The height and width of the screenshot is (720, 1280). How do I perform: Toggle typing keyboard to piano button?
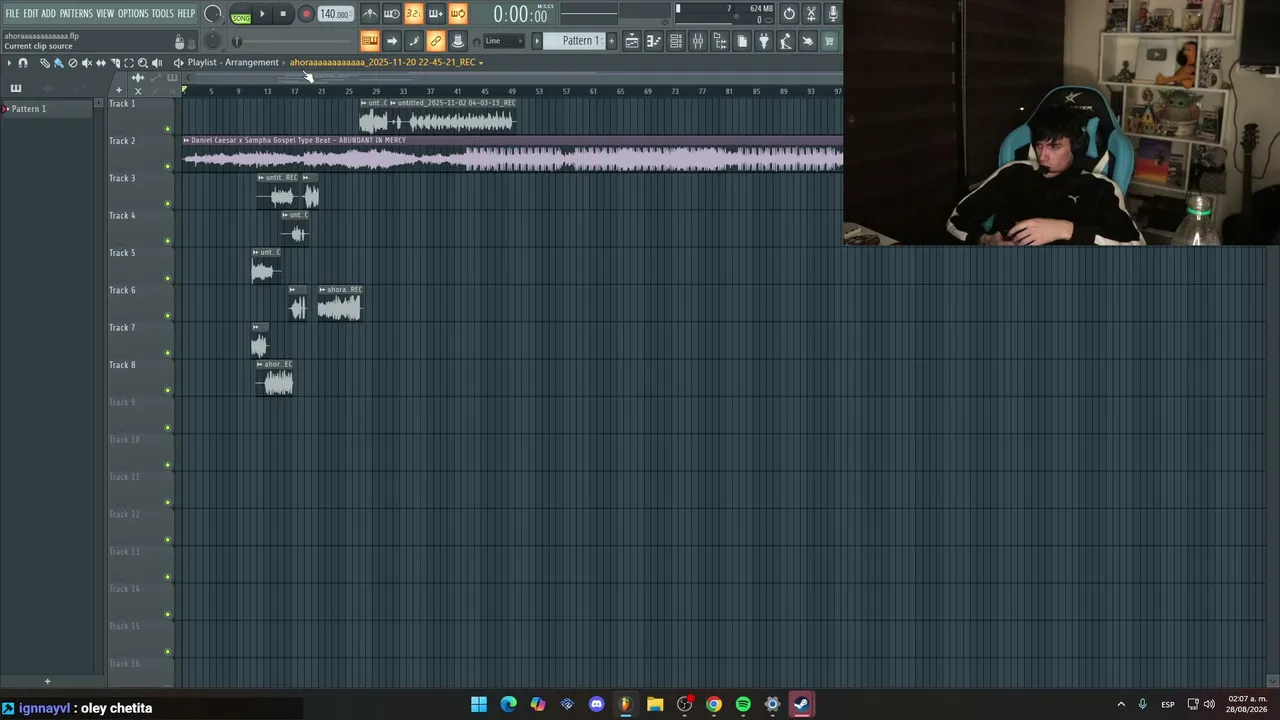click(370, 41)
